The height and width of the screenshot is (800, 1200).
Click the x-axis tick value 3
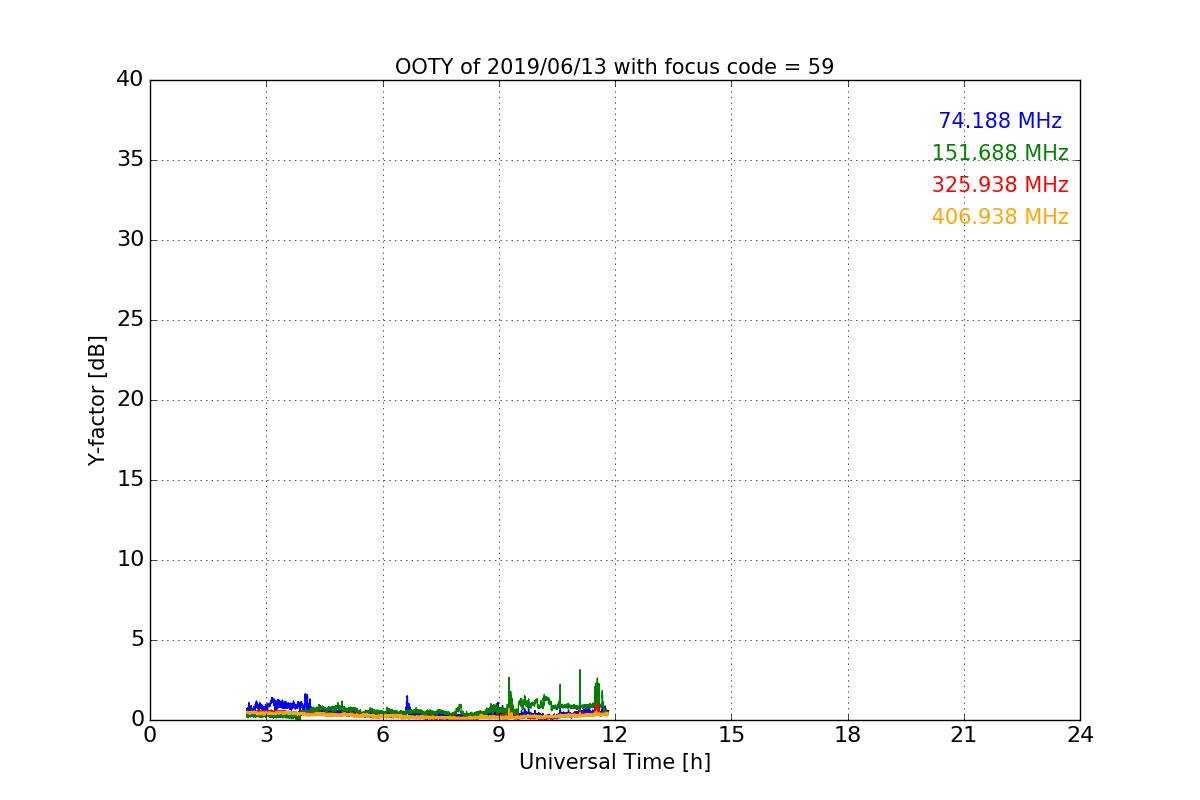coord(266,735)
